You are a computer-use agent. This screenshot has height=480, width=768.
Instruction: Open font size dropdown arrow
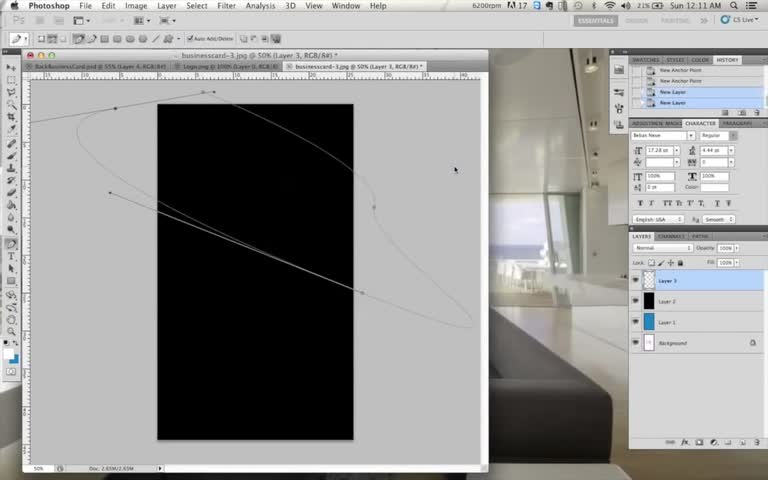point(677,150)
